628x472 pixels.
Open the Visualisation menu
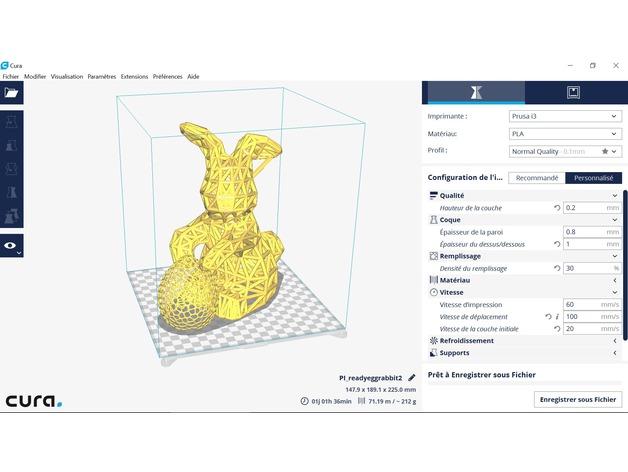(x=67, y=77)
